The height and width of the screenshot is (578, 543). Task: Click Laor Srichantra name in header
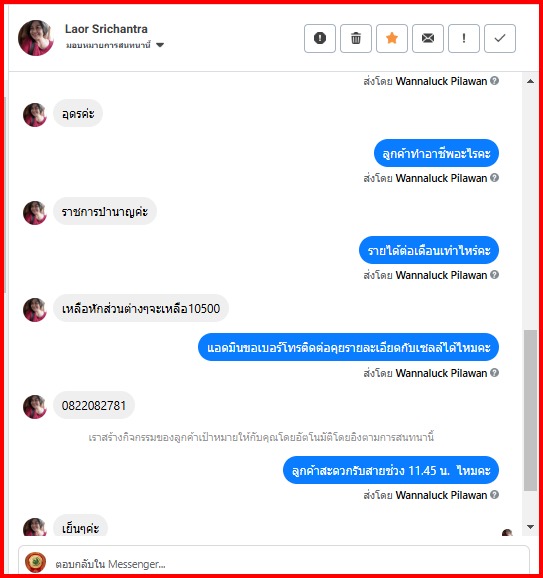click(x=106, y=29)
